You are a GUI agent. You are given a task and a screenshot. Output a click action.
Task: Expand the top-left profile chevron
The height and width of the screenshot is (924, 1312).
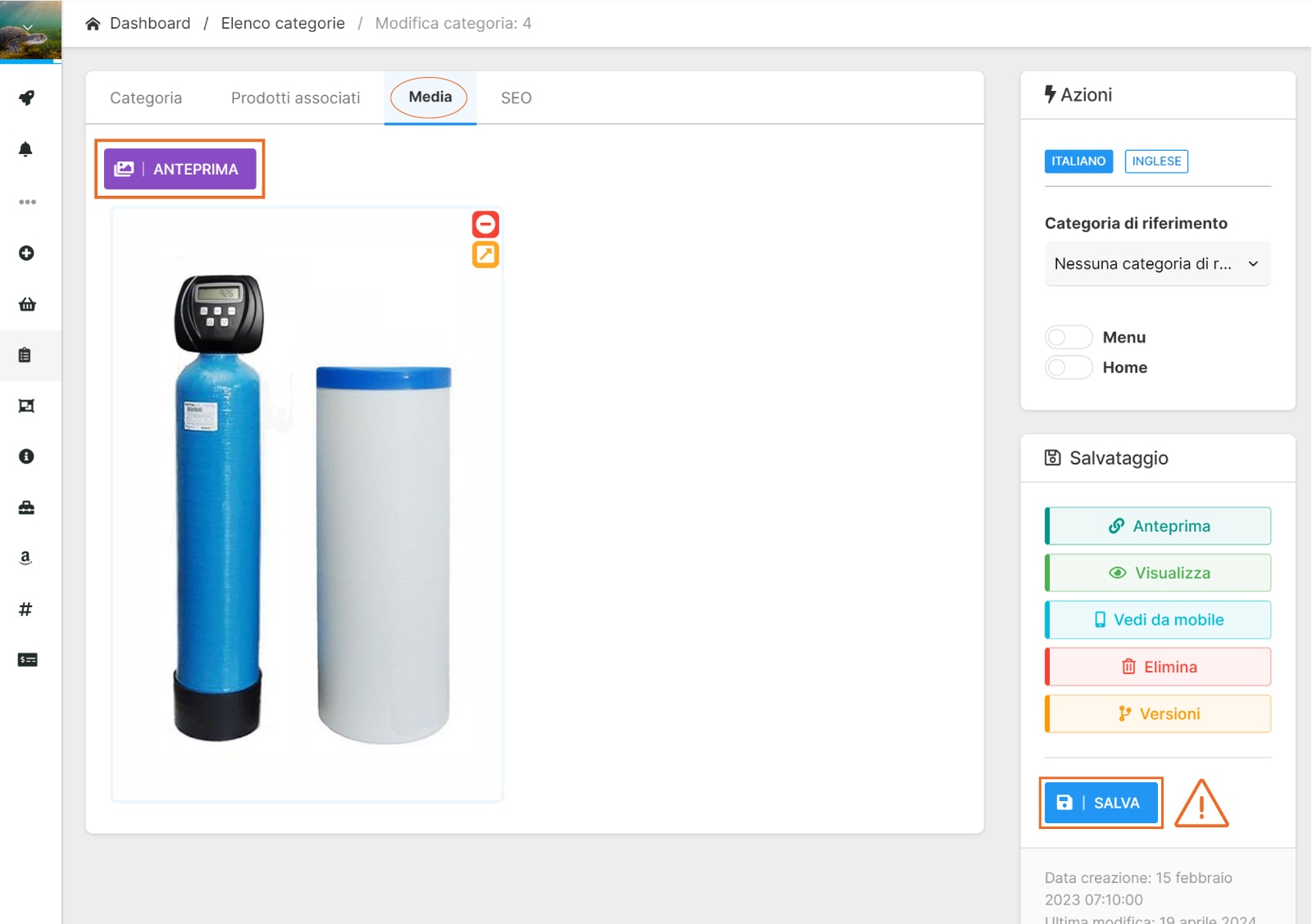pos(28,28)
